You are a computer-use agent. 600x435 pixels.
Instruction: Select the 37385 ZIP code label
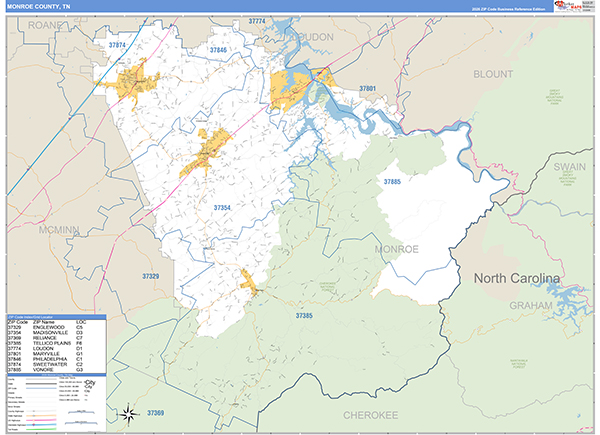(304, 316)
